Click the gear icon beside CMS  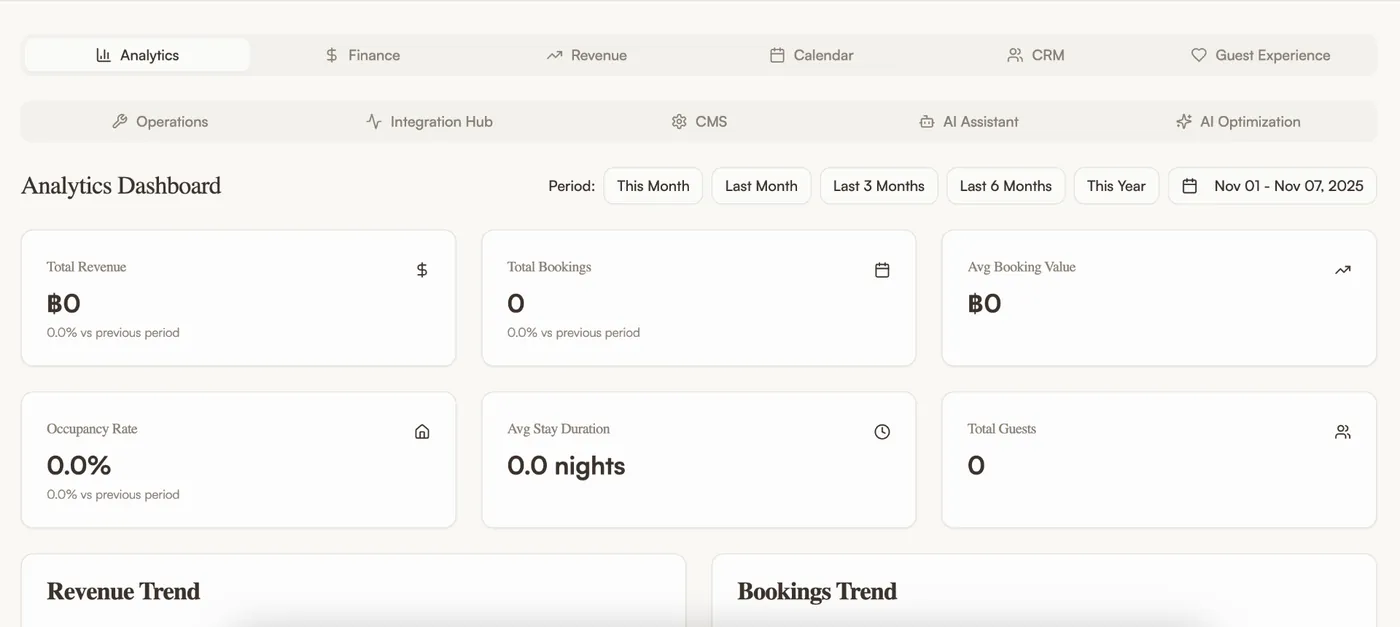679,121
